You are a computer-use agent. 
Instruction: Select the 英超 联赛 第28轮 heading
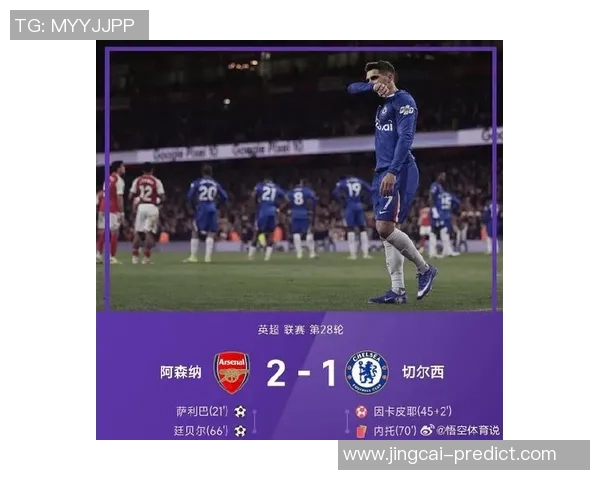coord(300,330)
